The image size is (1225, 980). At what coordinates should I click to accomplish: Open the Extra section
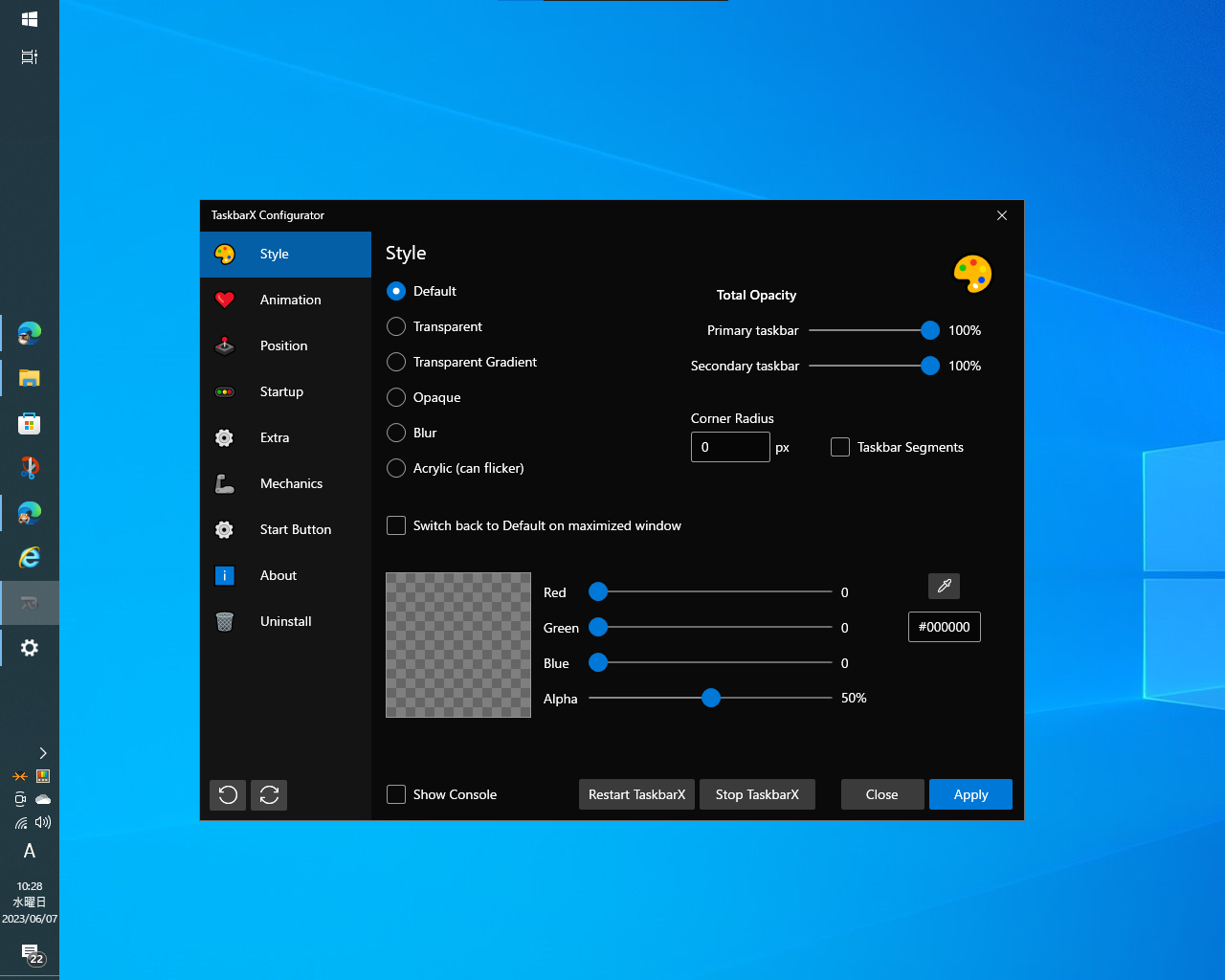(x=285, y=437)
